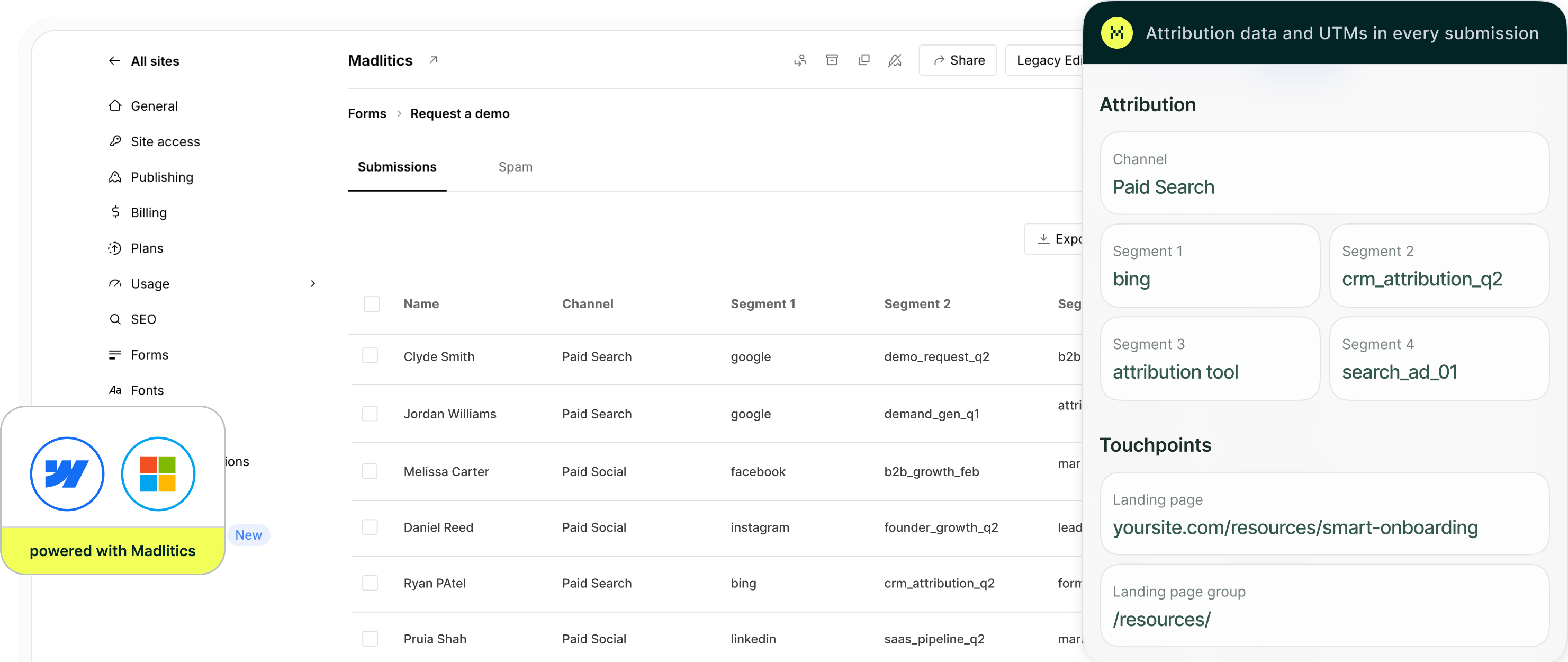Select all submissions with the header checkbox
1568x662 pixels.
(x=371, y=304)
